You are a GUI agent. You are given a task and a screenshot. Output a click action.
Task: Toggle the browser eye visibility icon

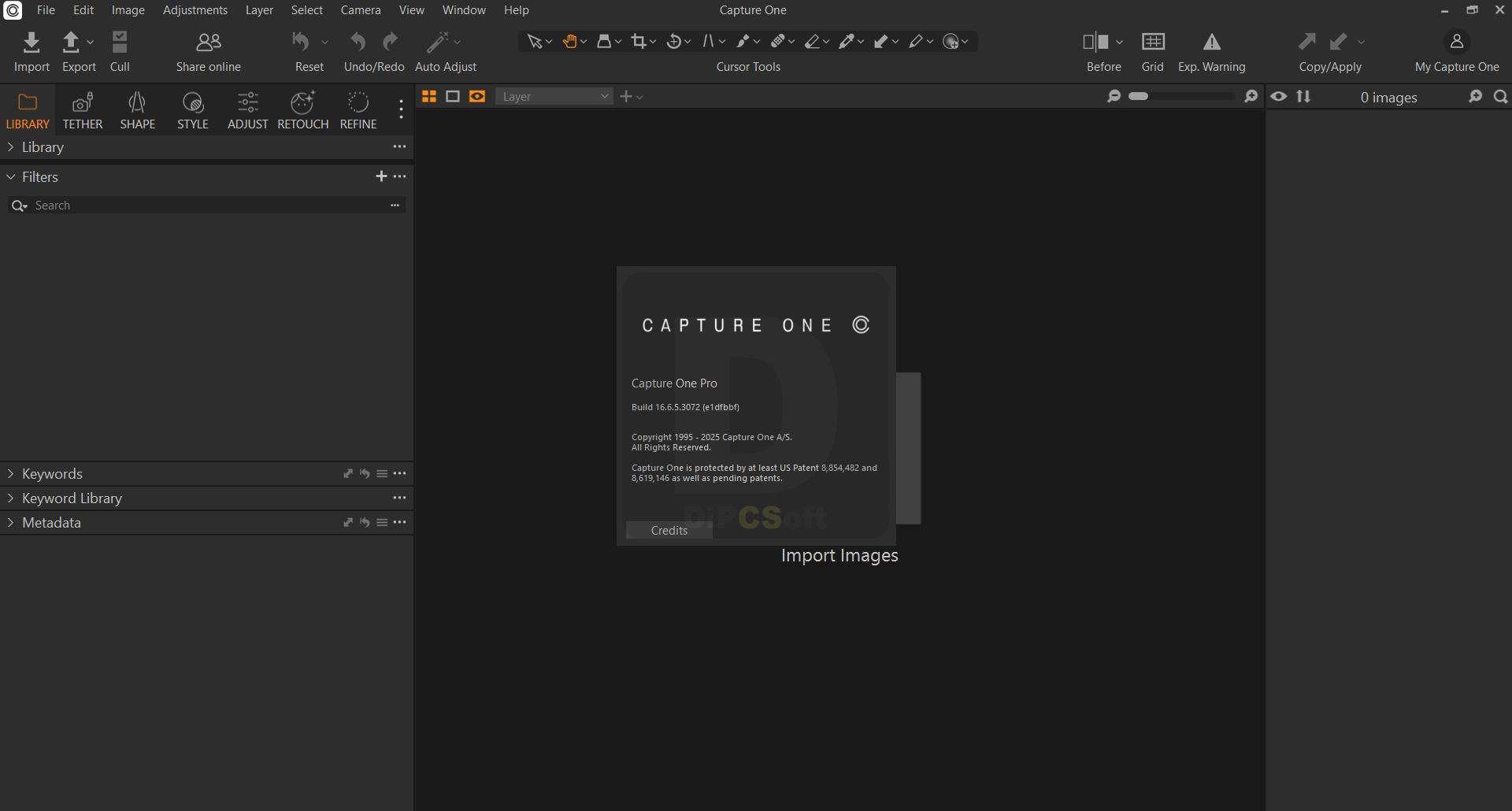click(x=1279, y=96)
